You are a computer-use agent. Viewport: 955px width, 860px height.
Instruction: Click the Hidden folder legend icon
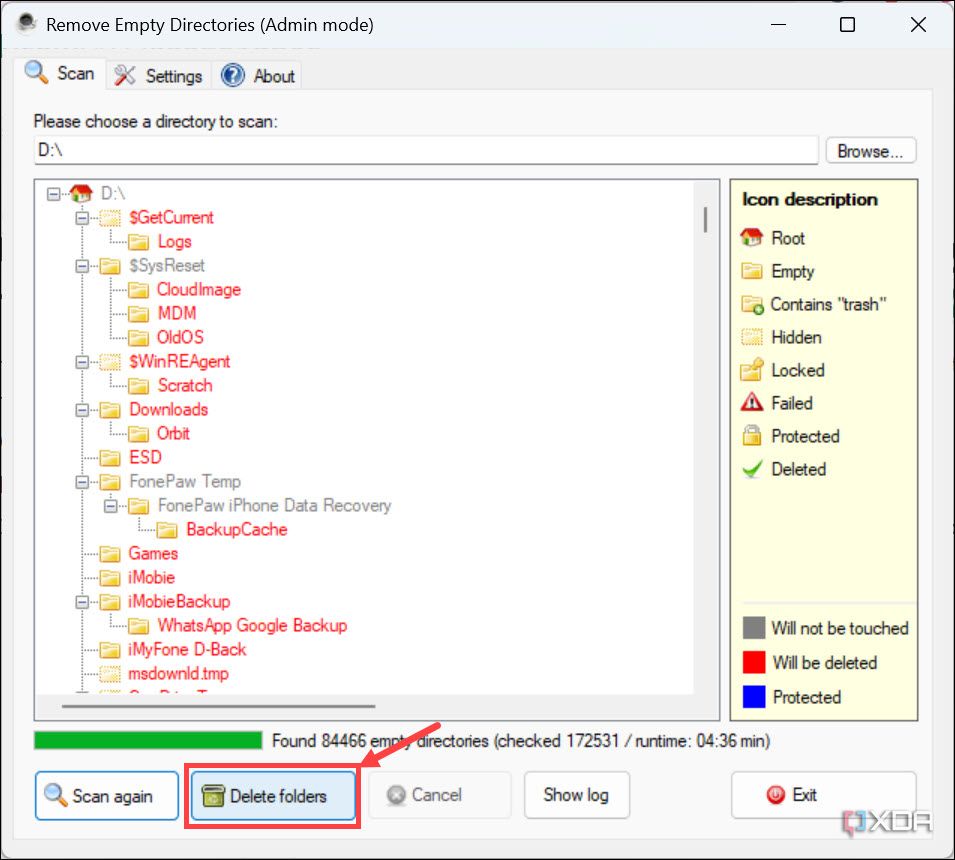pyautogui.click(x=752, y=337)
